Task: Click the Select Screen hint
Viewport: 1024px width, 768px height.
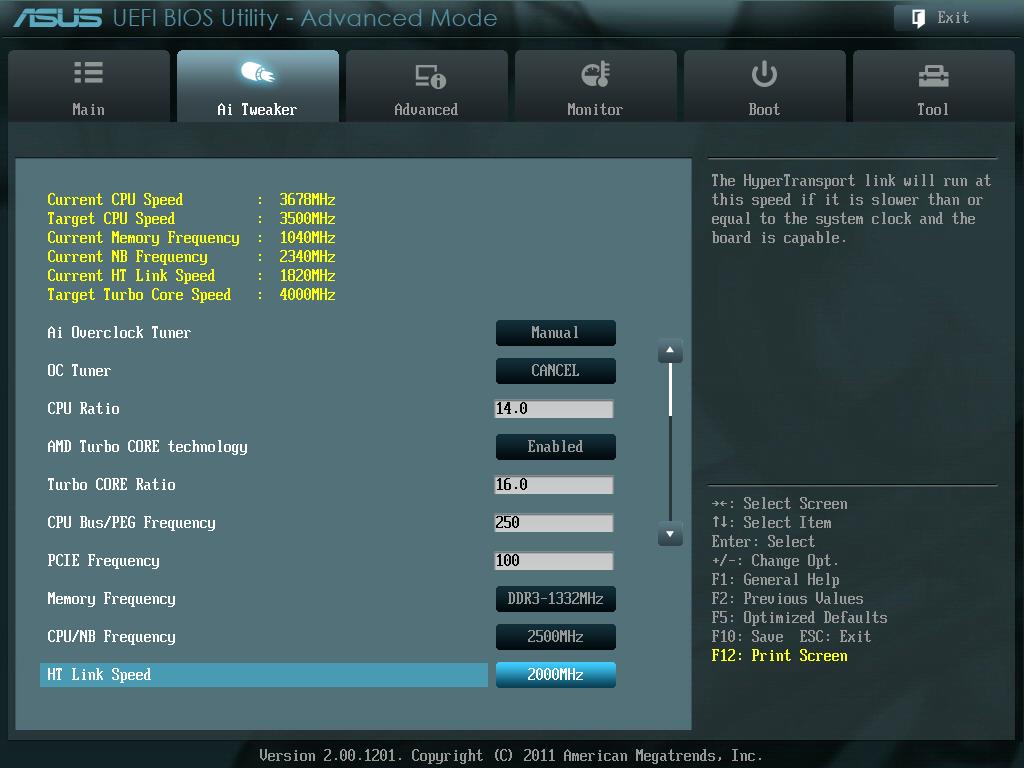Action: pyautogui.click(x=780, y=504)
